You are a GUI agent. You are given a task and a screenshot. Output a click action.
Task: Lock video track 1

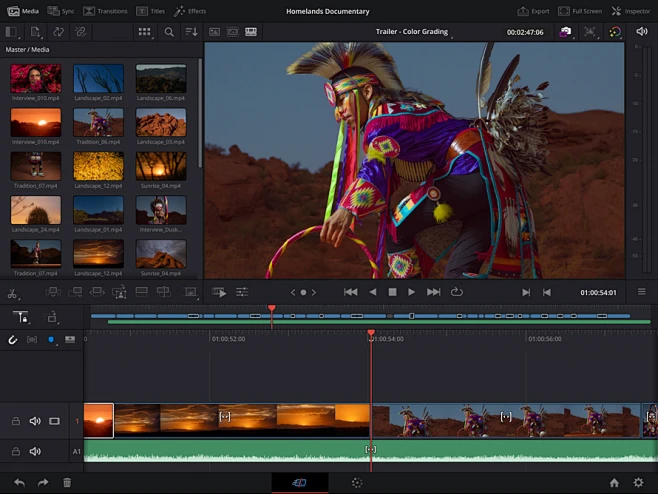pos(15,421)
